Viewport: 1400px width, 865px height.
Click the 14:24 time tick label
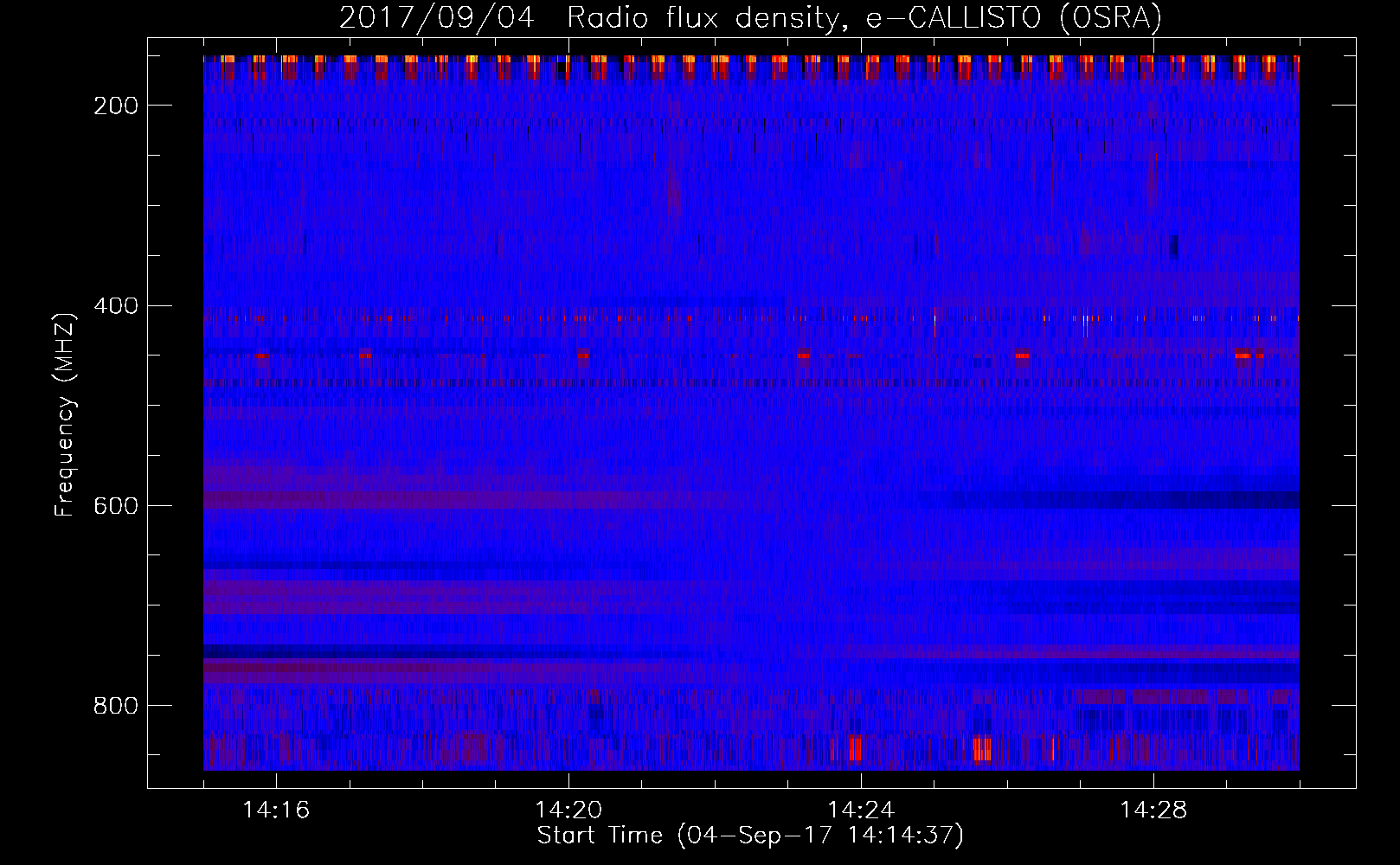(x=861, y=810)
